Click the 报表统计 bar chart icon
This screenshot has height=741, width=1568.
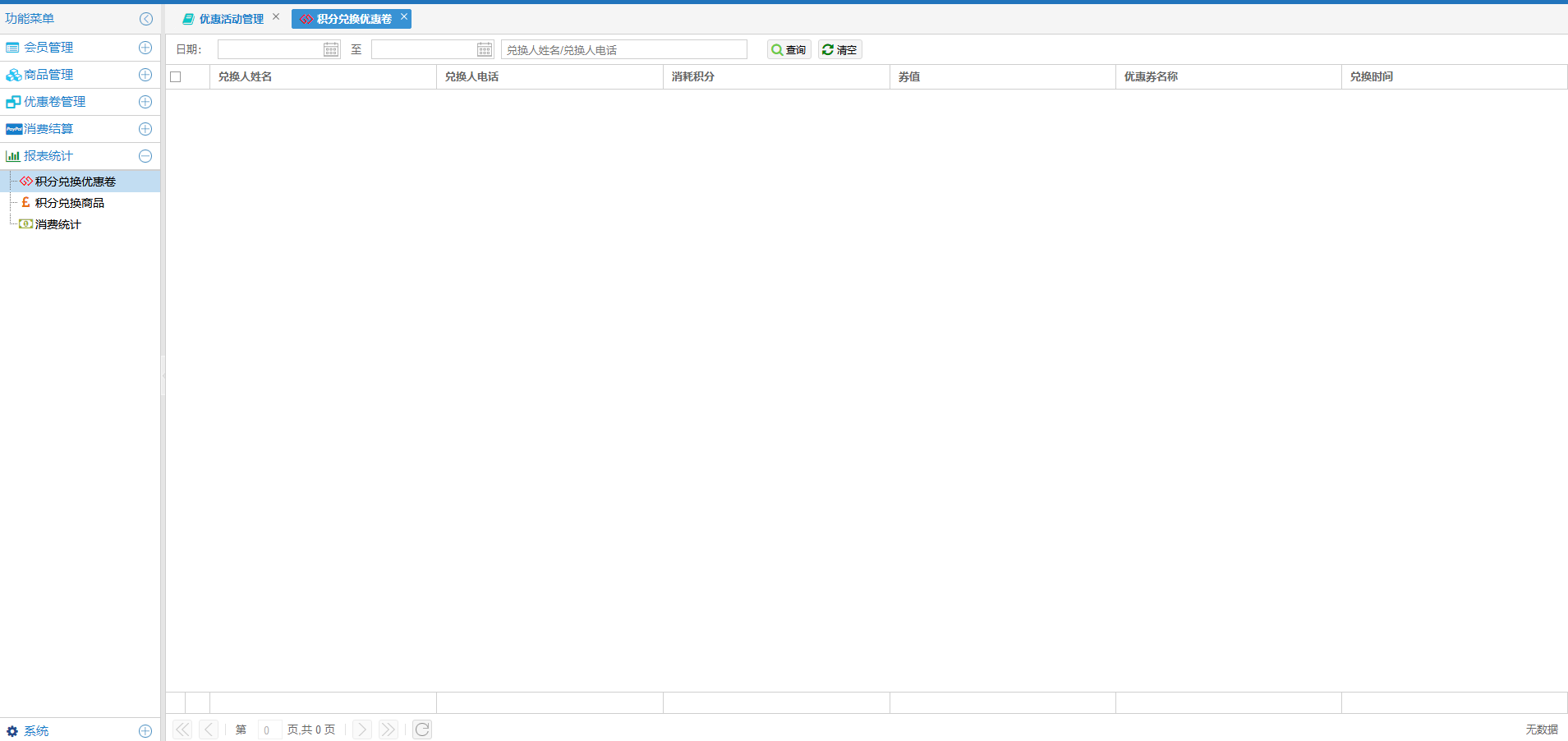coord(13,156)
